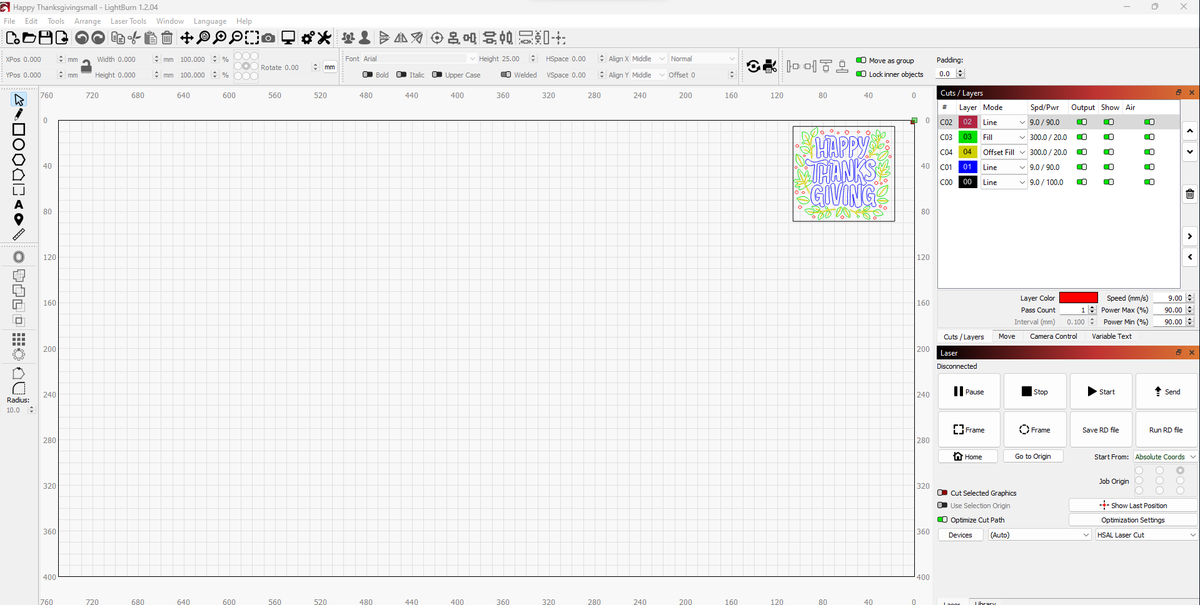
Task: Delete selection with the trash toolbar icon
Action: pos(167,38)
